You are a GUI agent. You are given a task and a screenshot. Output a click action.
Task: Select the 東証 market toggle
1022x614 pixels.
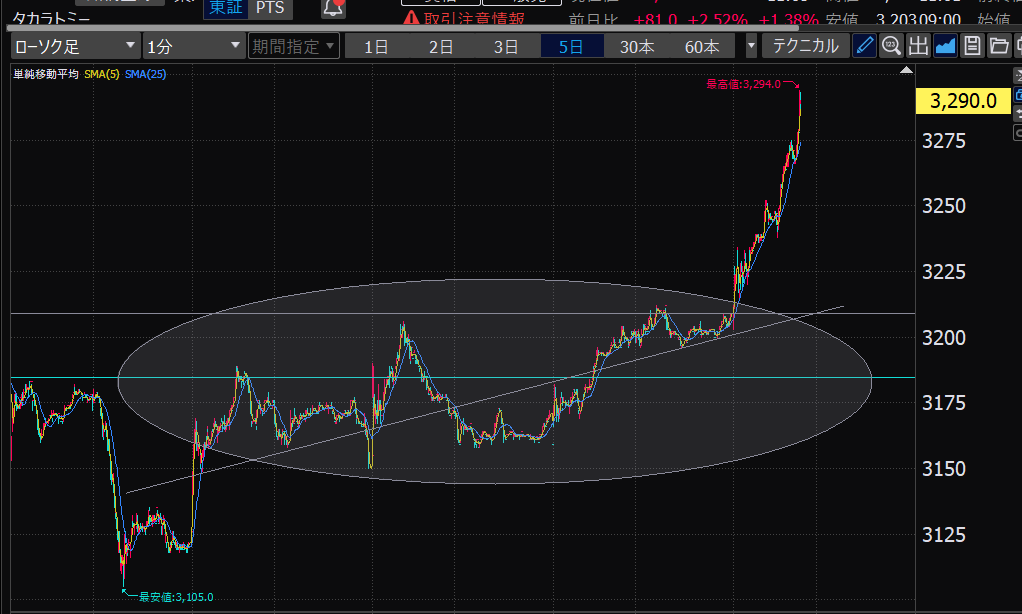click(223, 8)
